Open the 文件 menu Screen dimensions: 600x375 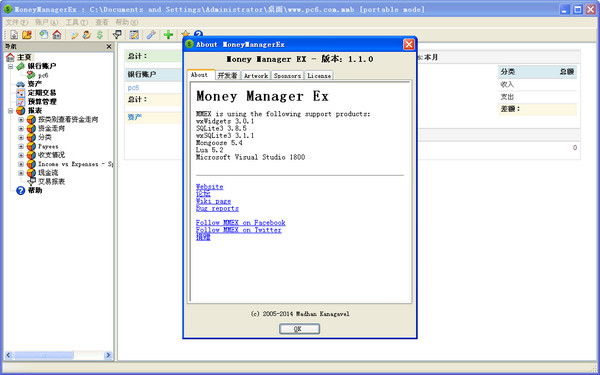pyautogui.click(x=17, y=22)
